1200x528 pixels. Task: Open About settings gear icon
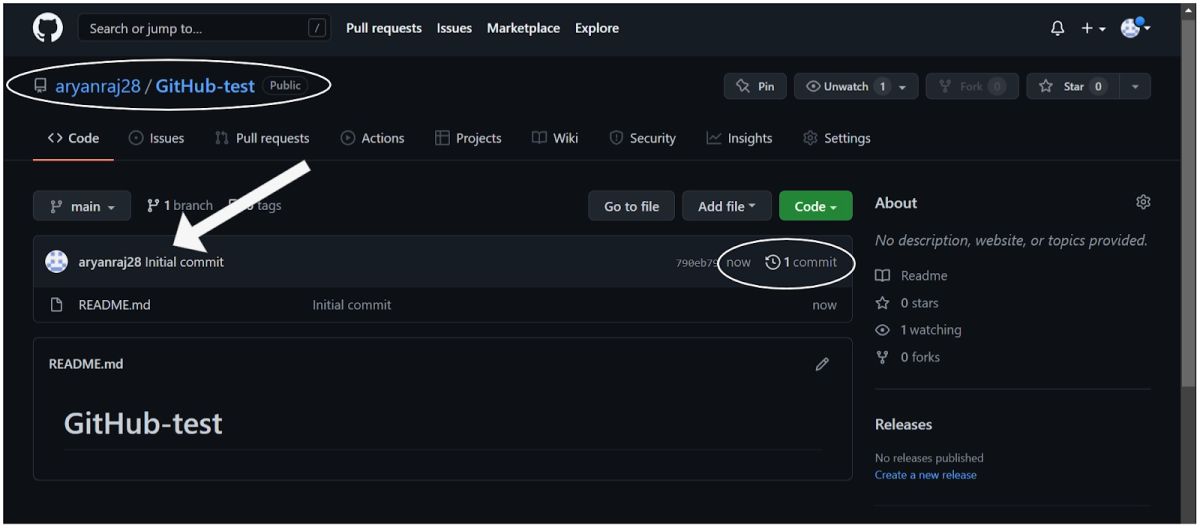point(1143,202)
